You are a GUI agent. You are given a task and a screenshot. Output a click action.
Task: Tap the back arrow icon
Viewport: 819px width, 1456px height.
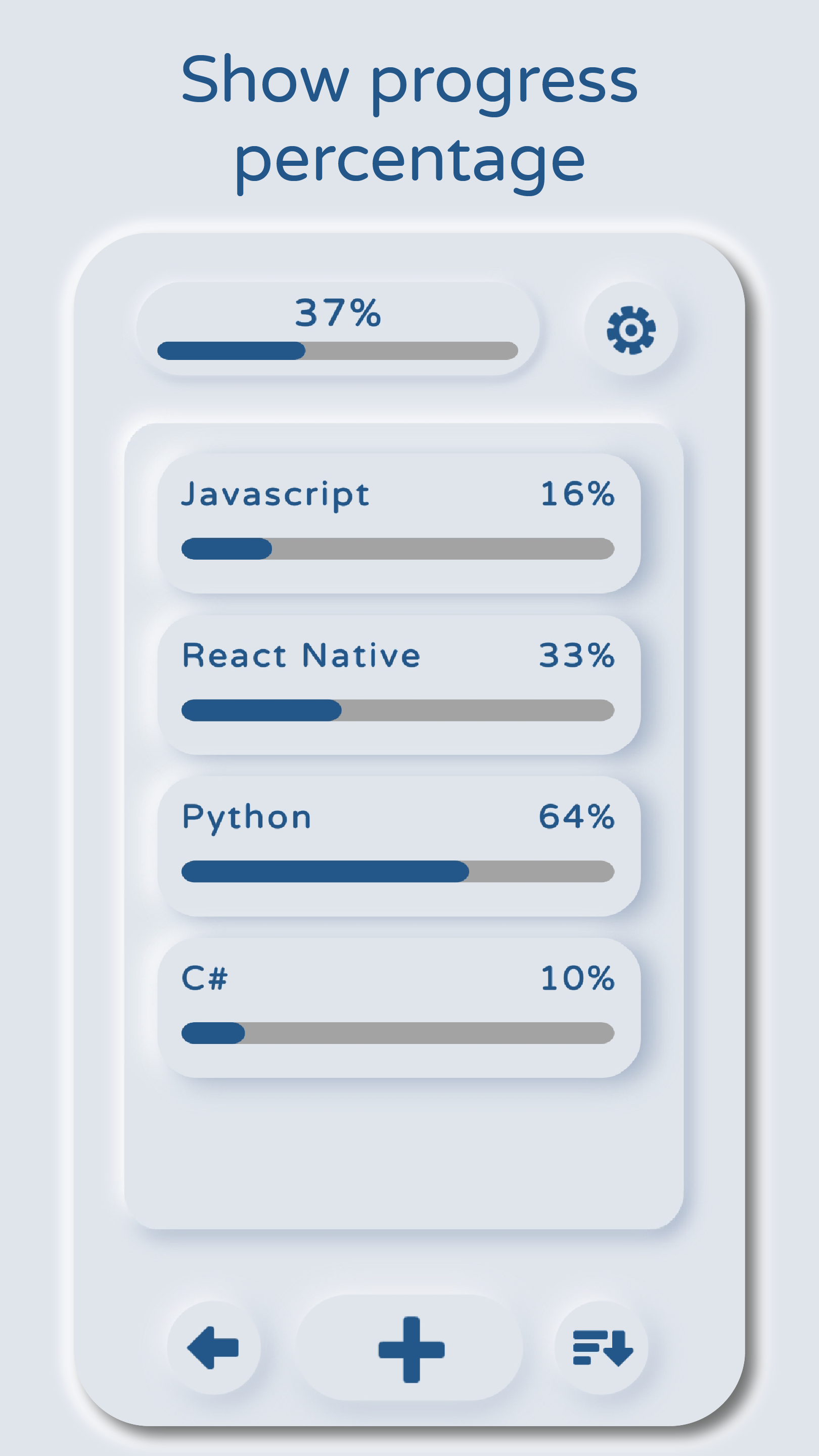[213, 1347]
